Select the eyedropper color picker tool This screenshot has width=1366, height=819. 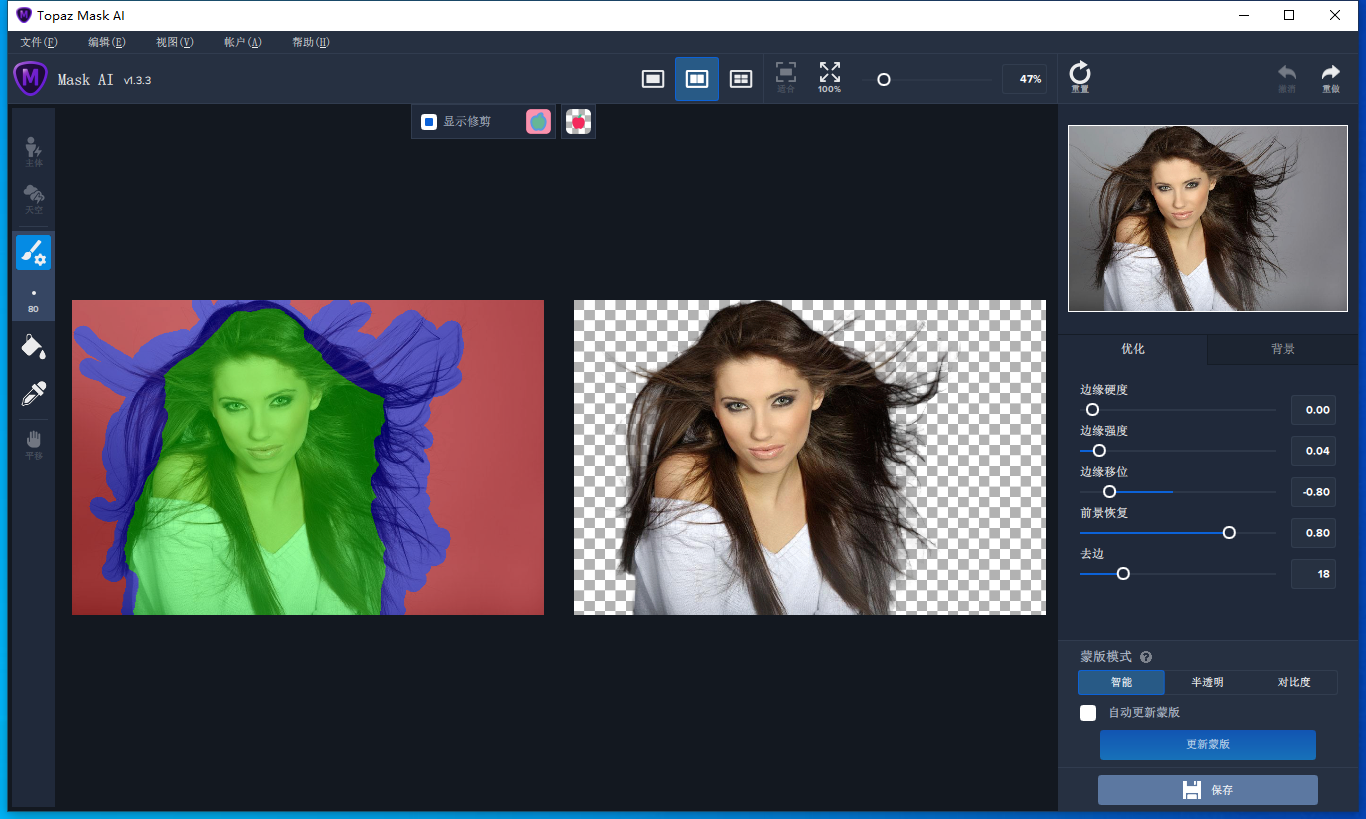pos(33,393)
